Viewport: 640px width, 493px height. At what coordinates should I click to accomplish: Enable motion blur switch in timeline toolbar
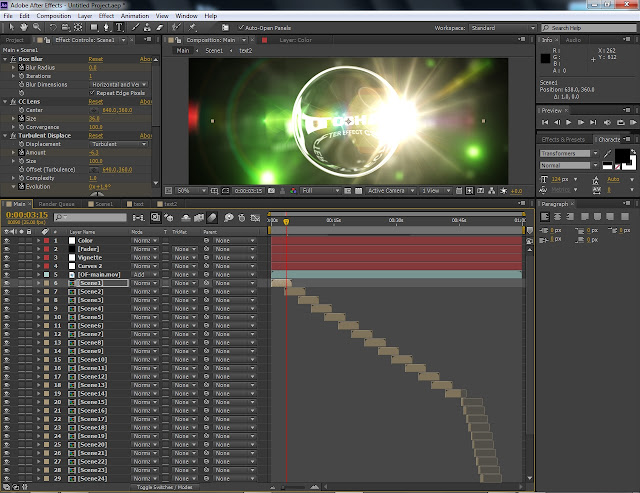(x=211, y=218)
